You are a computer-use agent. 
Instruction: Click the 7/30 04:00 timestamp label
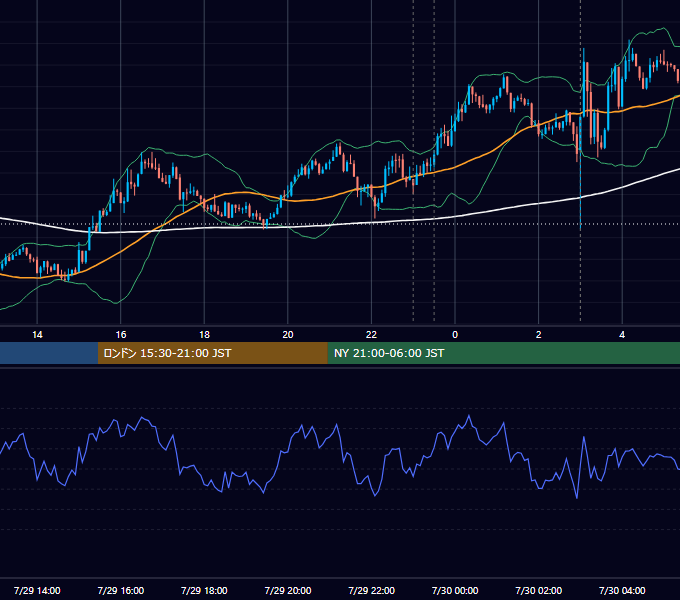622,590
